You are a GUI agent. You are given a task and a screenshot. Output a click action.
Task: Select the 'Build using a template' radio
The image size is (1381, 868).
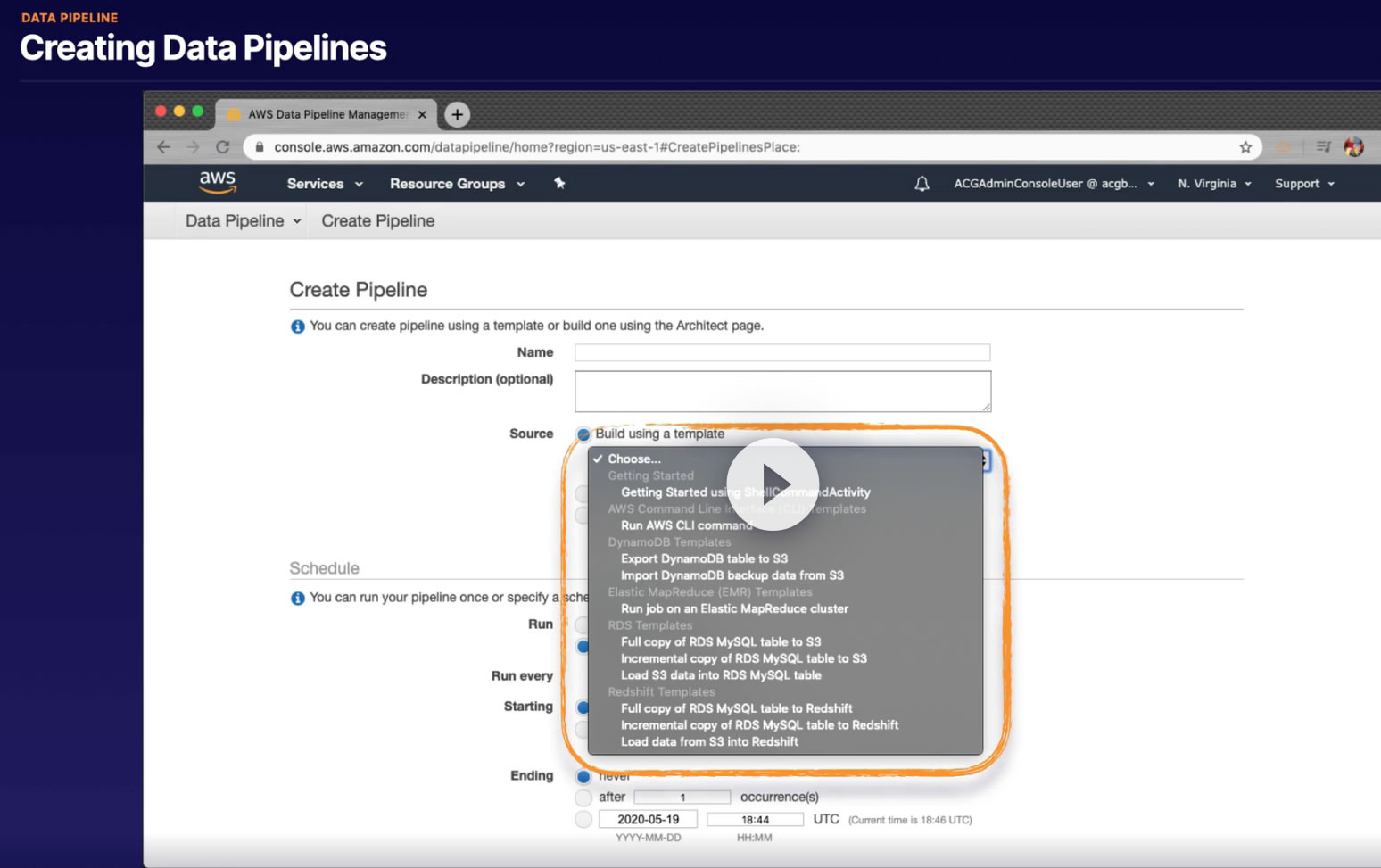pyautogui.click(x=583, y=434)
